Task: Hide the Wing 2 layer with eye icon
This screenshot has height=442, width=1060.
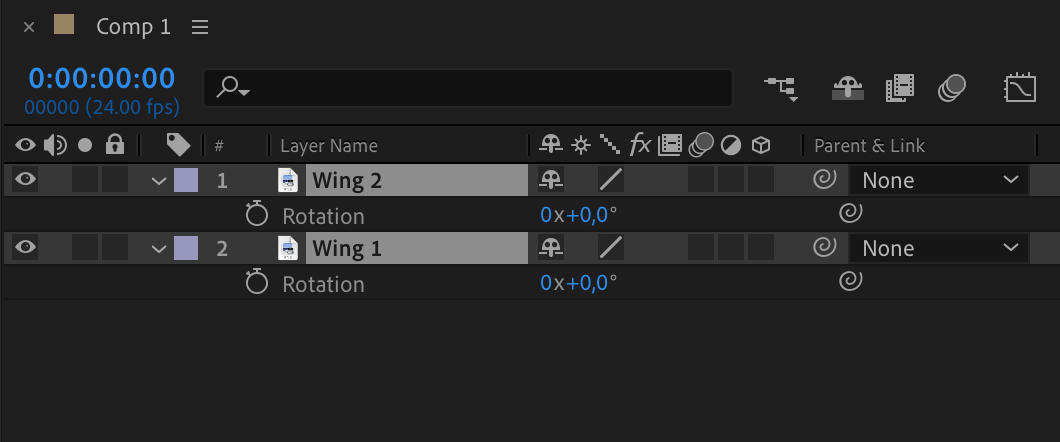Action: pyautogui.click(x=25, y=179)
